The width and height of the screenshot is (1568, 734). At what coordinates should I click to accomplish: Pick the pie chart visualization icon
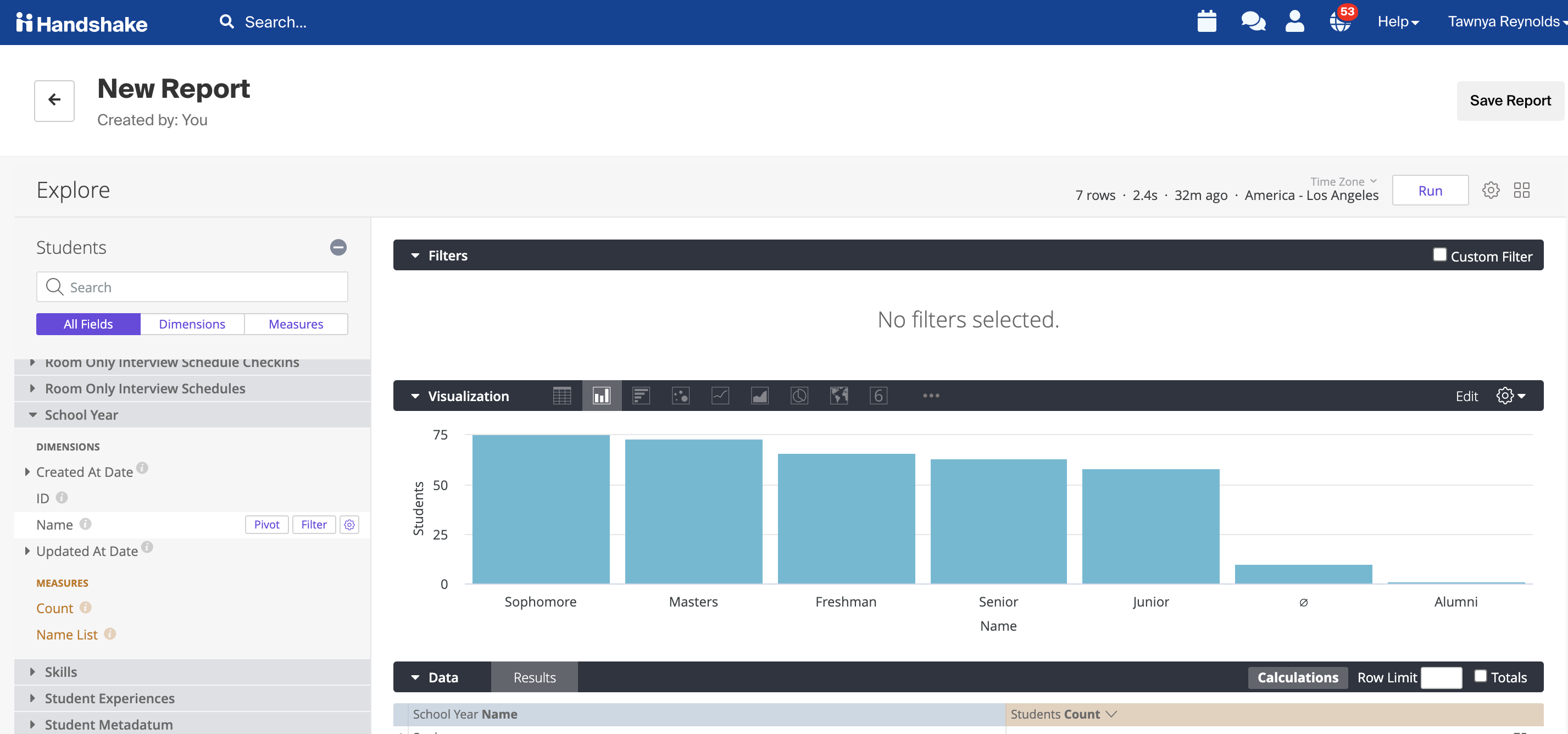[799, 396]
